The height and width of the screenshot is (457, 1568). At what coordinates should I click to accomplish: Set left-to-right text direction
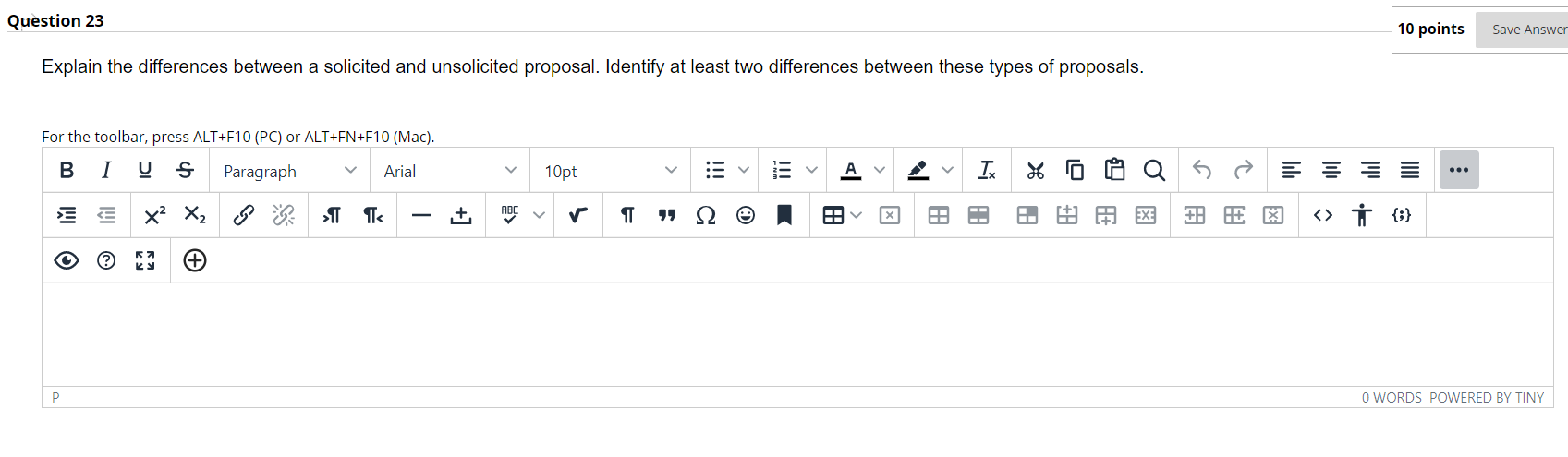332,215
